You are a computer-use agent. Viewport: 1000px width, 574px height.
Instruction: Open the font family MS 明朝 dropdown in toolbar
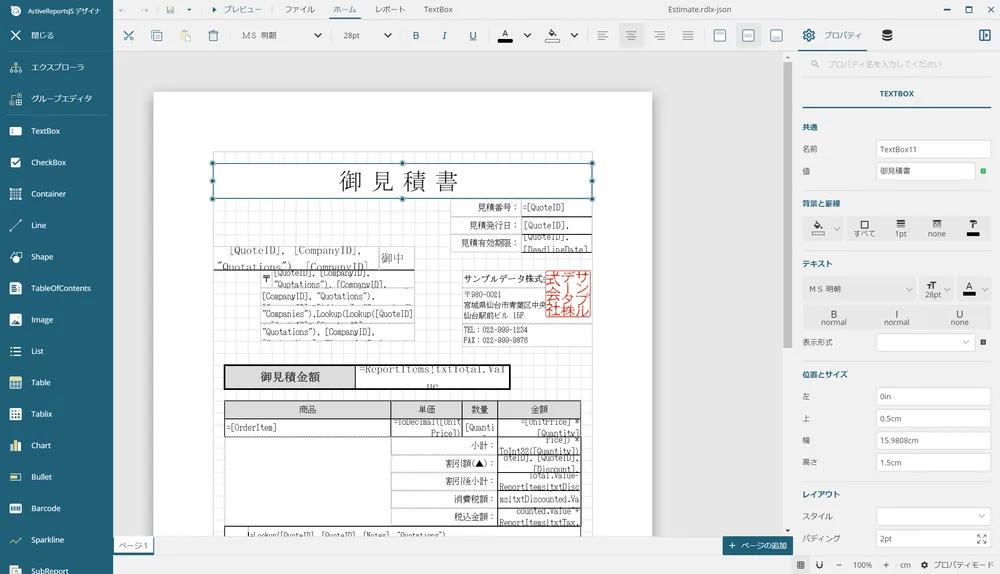(282, 36)
